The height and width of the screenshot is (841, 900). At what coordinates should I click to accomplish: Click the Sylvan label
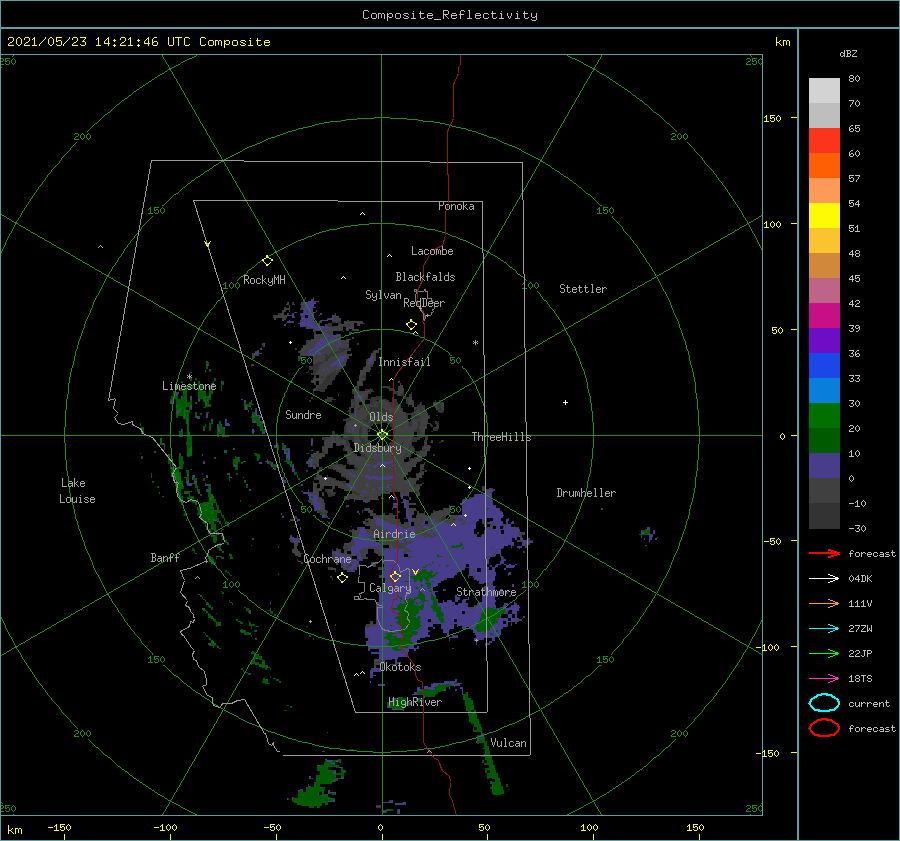(383, 295)
